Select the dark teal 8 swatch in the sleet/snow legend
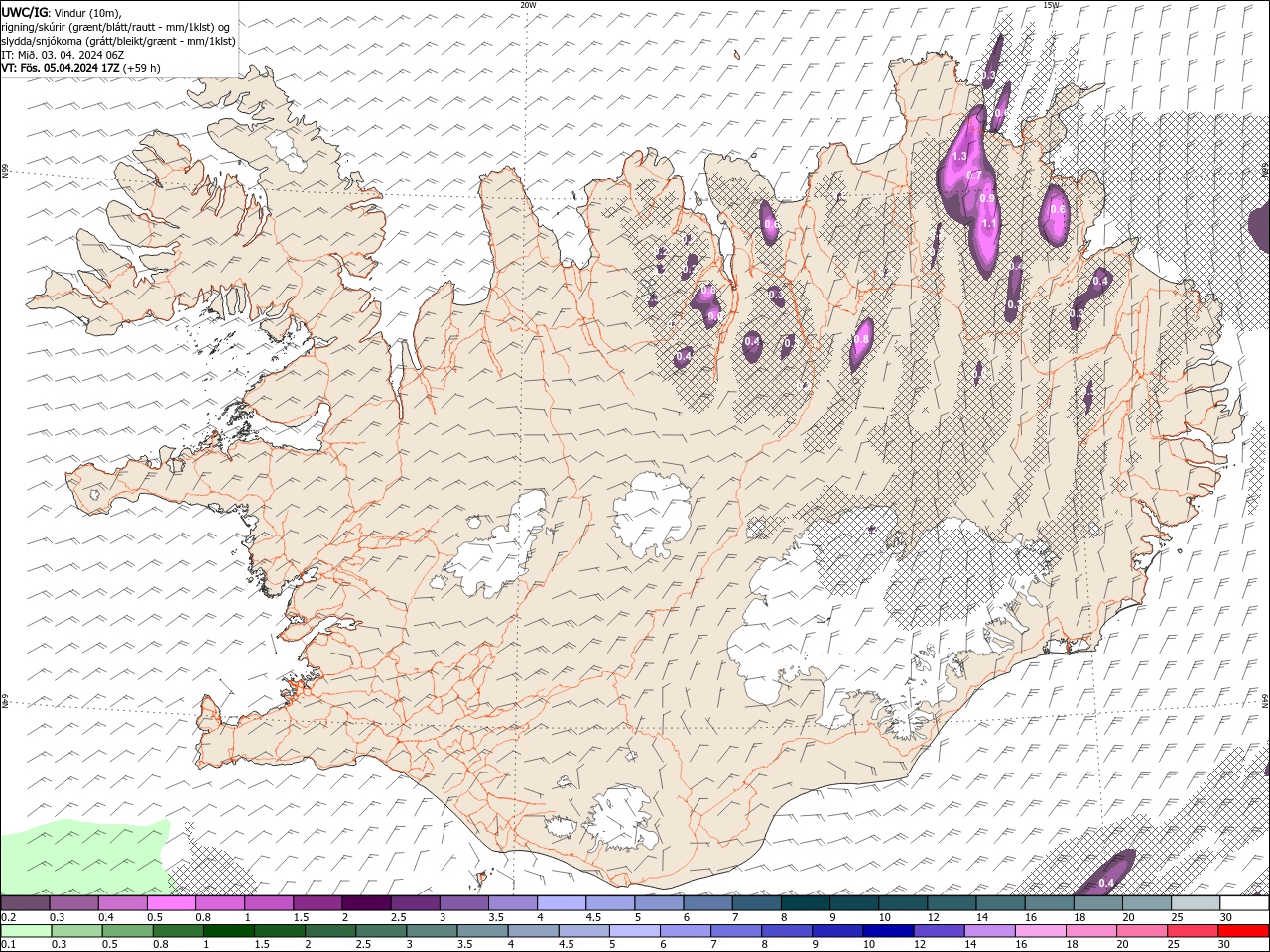Screen dimensions: 1270x952 (804, 903)
